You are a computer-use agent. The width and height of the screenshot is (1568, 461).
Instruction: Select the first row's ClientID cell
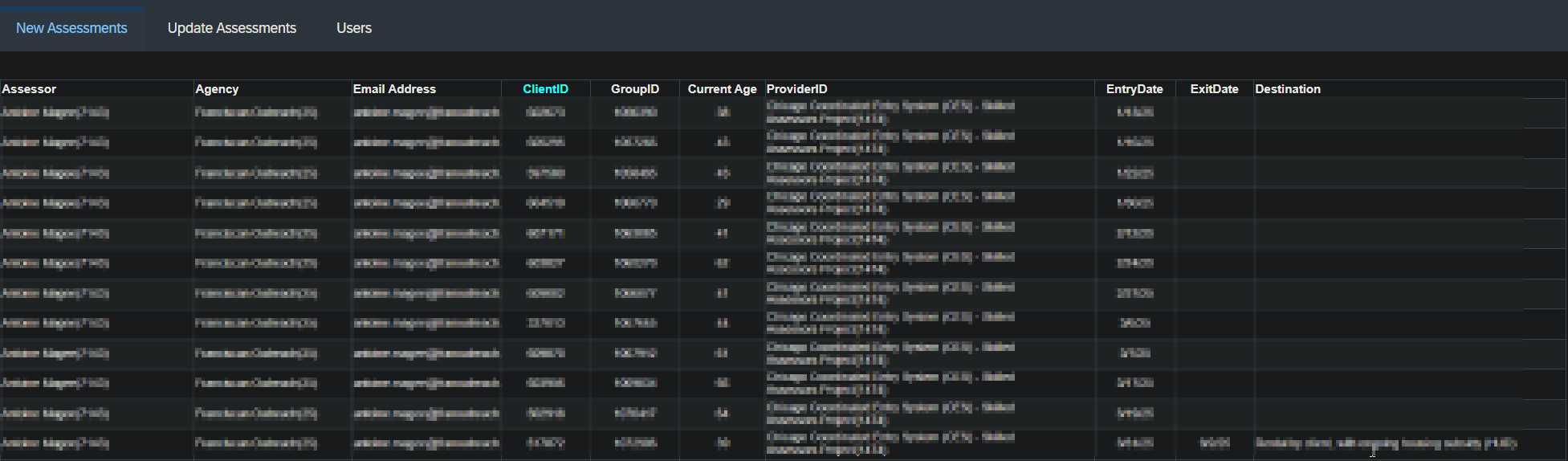pos(545,112)
